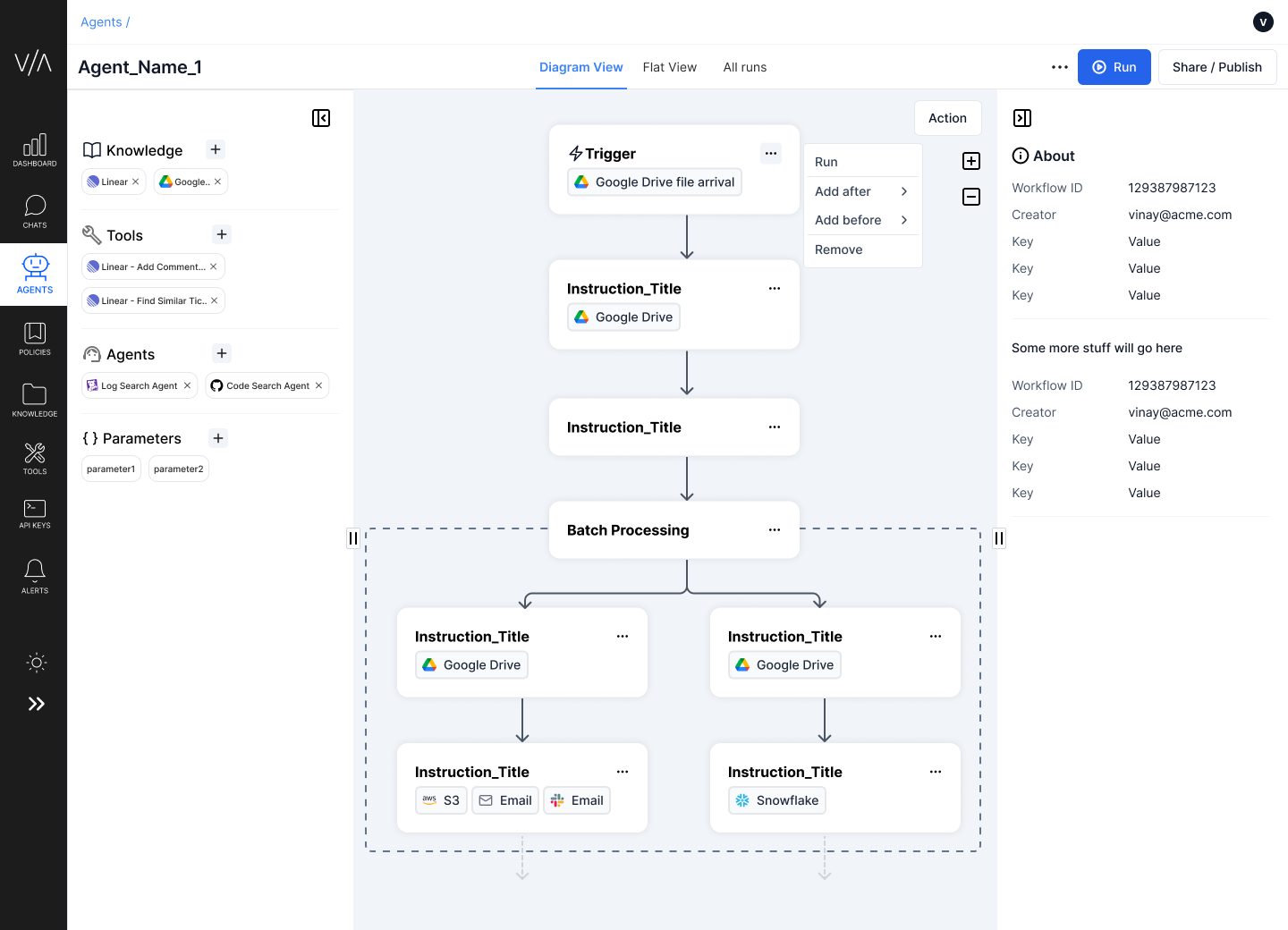Viewport: 1288px width, 930px height.
Task: Open Chats via the speech bubble icon
Action: (34, 212)
